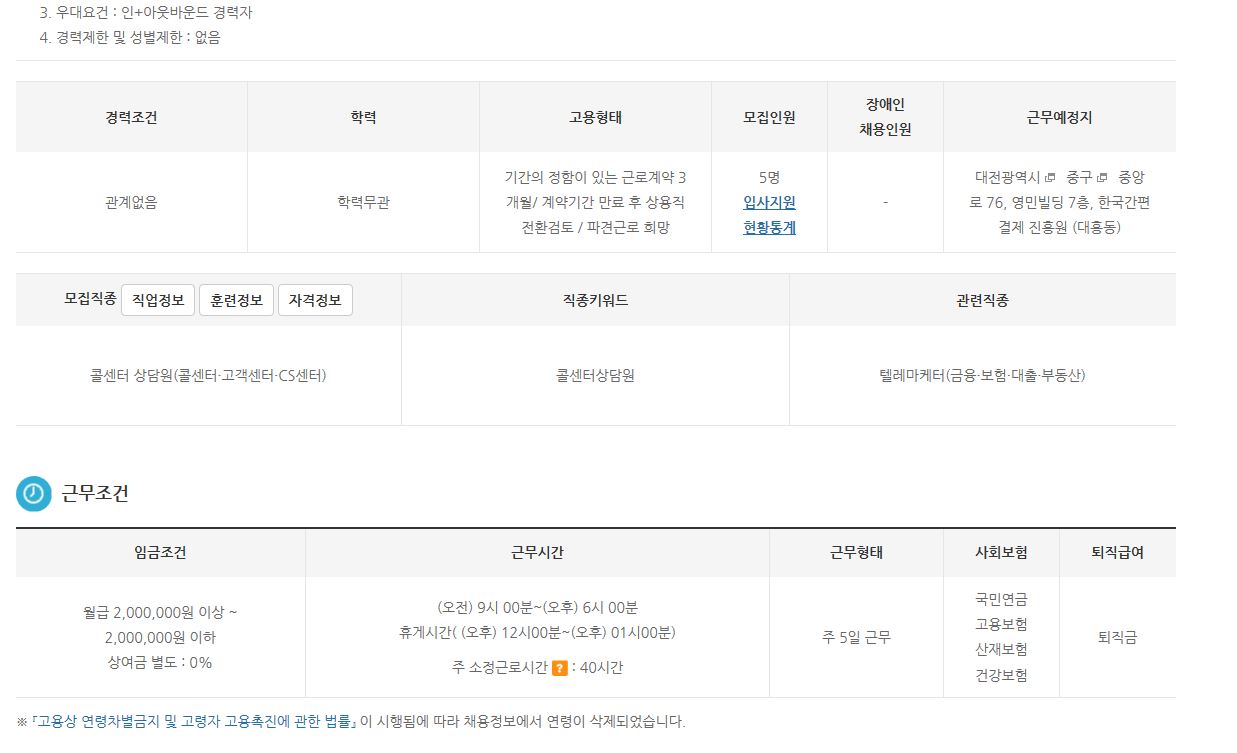Screen dimensions: 1237x753
Task: Click the 콜센터상담원 keyword cell
Action: [x=595, y=376]
